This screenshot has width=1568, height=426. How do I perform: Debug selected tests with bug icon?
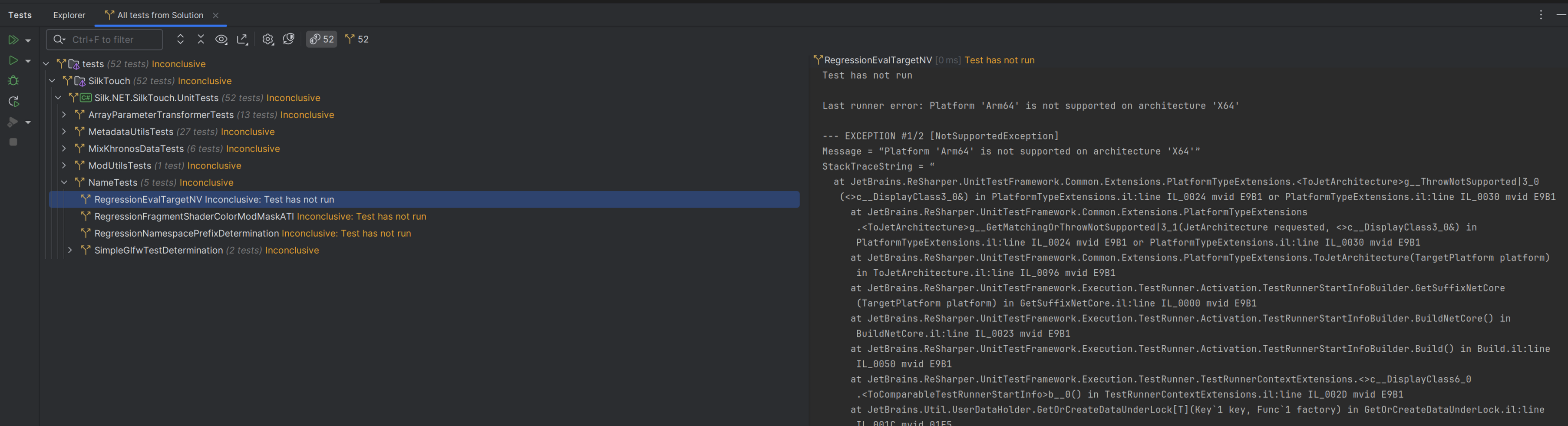click(13, 81)
